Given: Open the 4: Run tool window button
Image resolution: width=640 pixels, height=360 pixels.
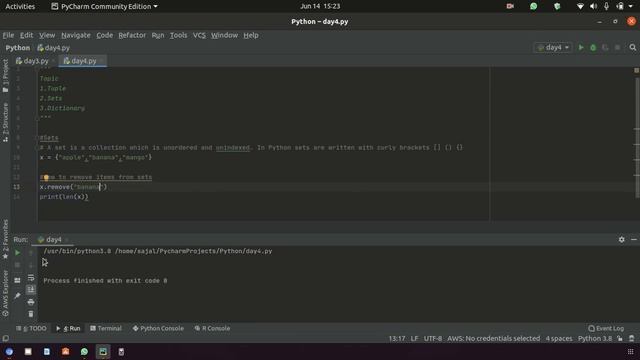Looking at the screenshot, I should [68, 329].
